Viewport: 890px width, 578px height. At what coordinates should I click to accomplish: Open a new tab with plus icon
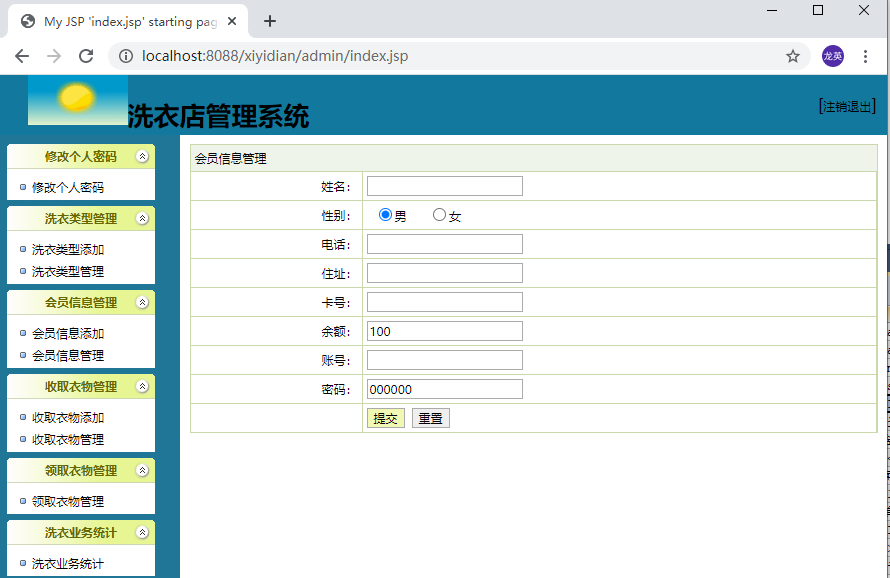(270, 21)
